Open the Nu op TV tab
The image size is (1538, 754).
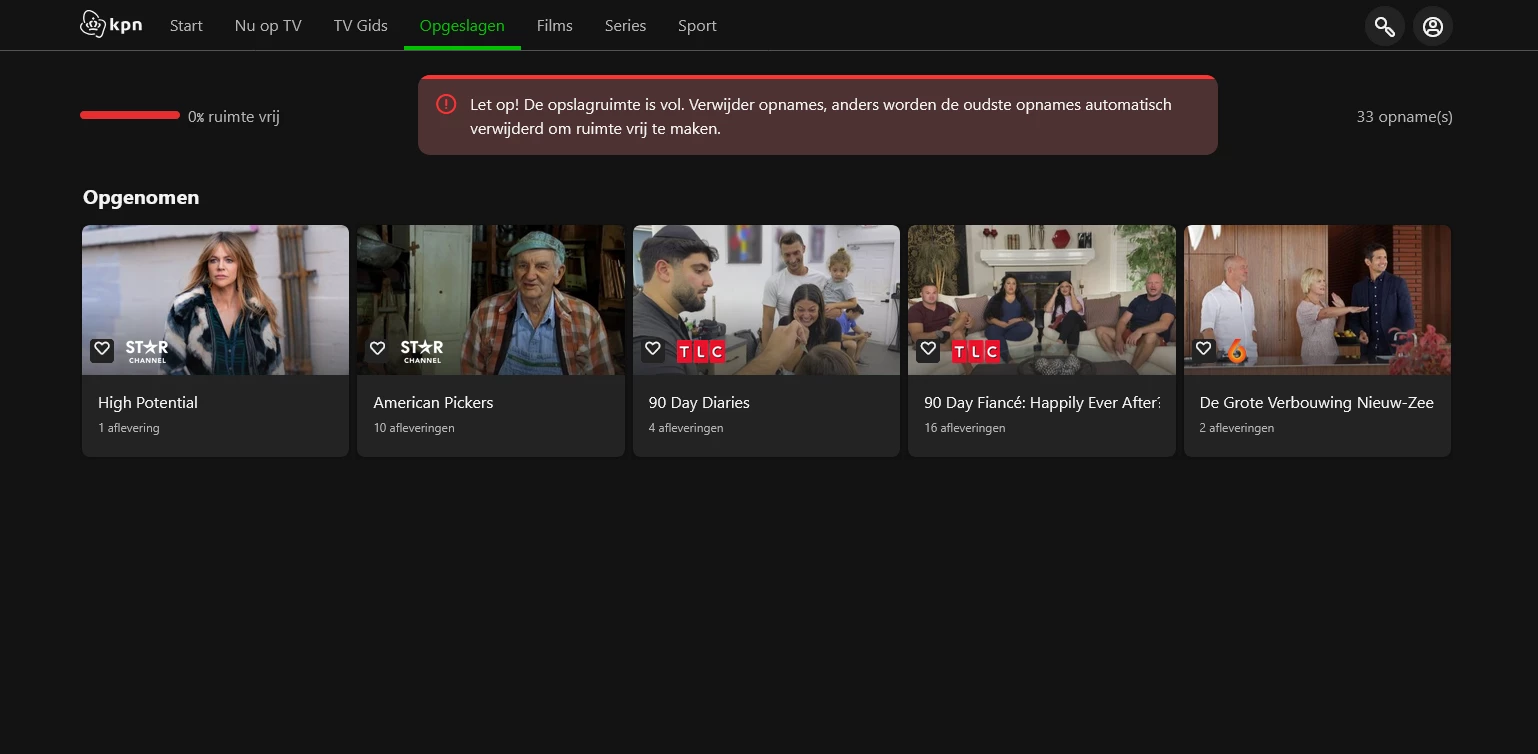pyautogui.click(x=268, y=26)
